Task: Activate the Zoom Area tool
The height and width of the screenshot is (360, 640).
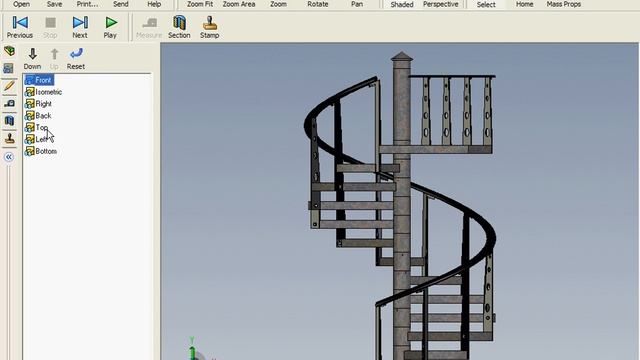Action: 239,4
